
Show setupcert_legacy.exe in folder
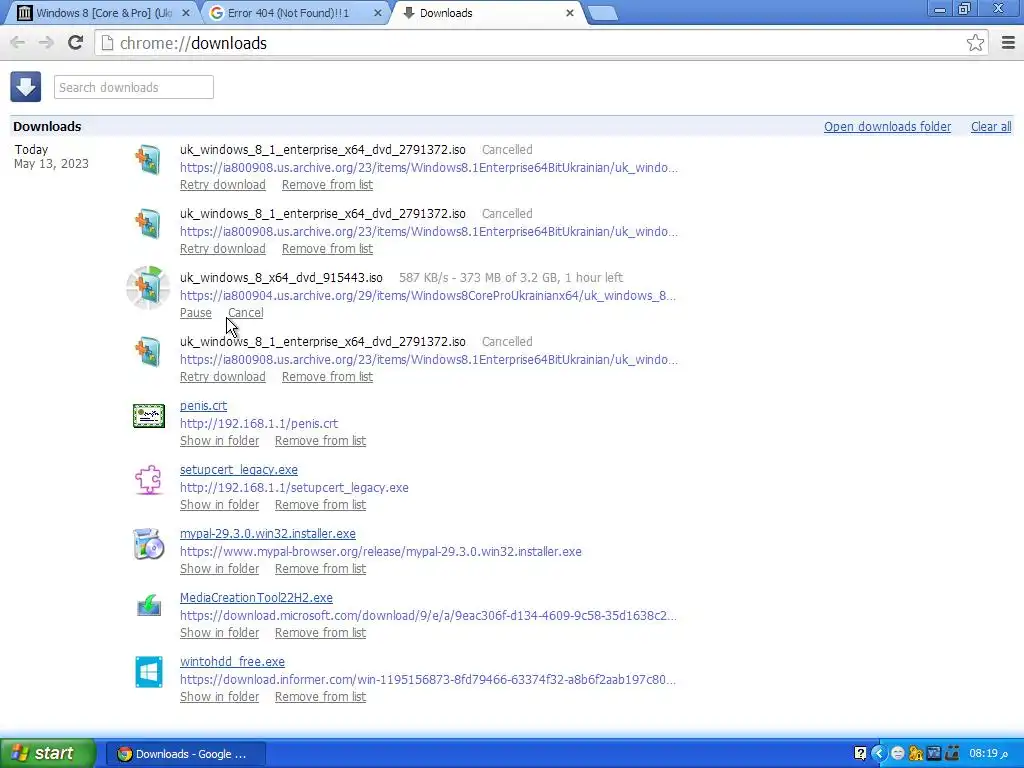219,505
